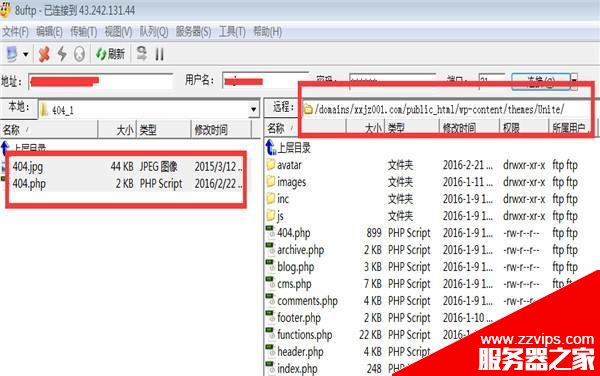Select the header.php file name
The width and height of the screenshot is (600, 376).
[x=300, y=352]
